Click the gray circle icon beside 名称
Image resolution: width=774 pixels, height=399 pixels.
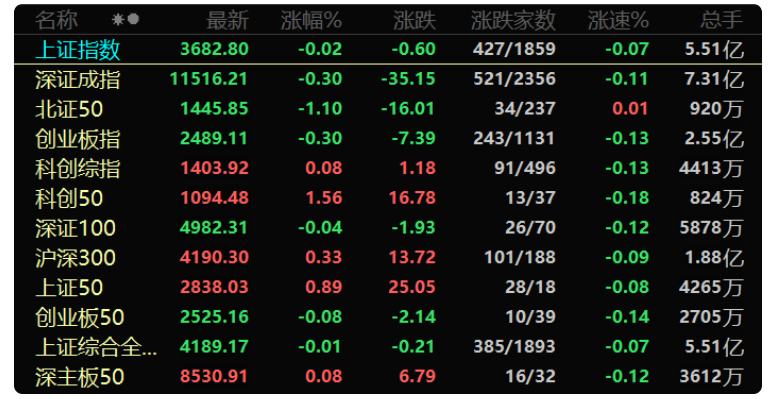pos(133,19)
